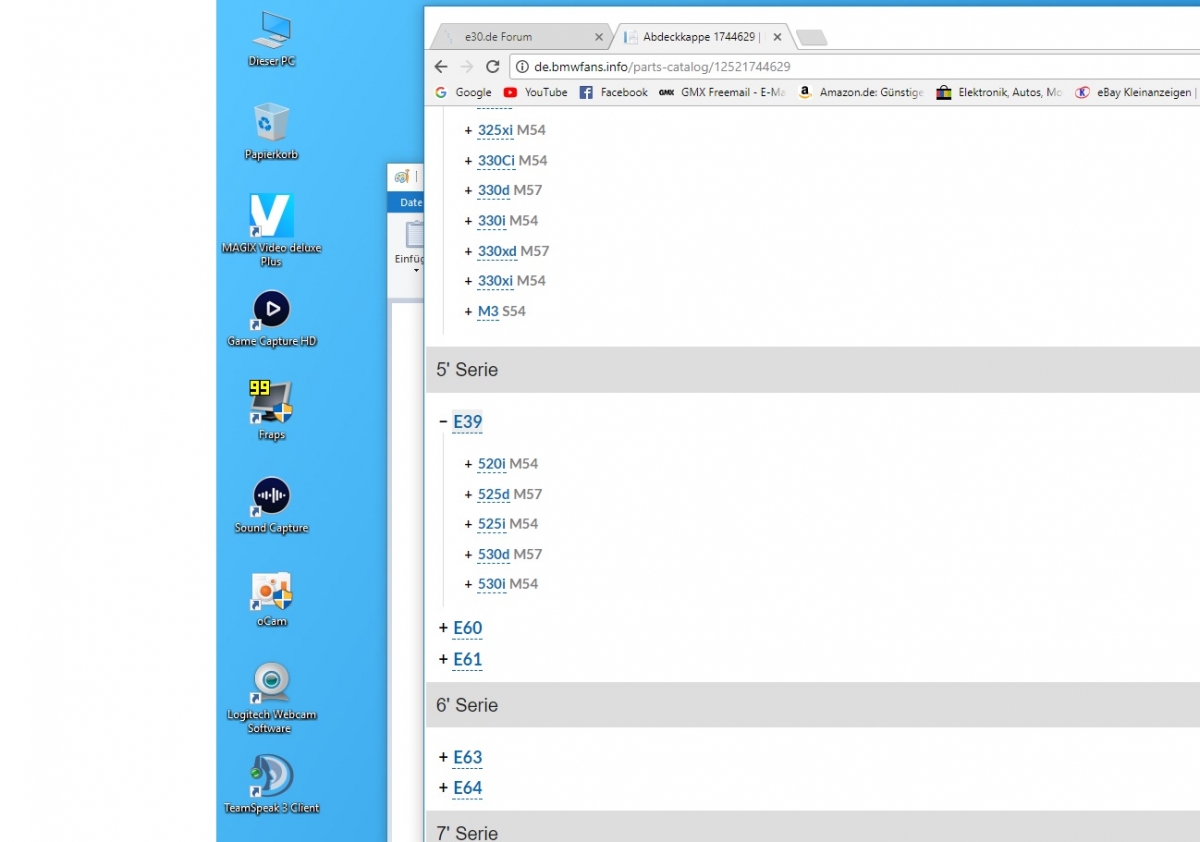The width and height of the screenshot is (1200, 842).
Task: Expand the E60 model list
Action: (443, 628)
